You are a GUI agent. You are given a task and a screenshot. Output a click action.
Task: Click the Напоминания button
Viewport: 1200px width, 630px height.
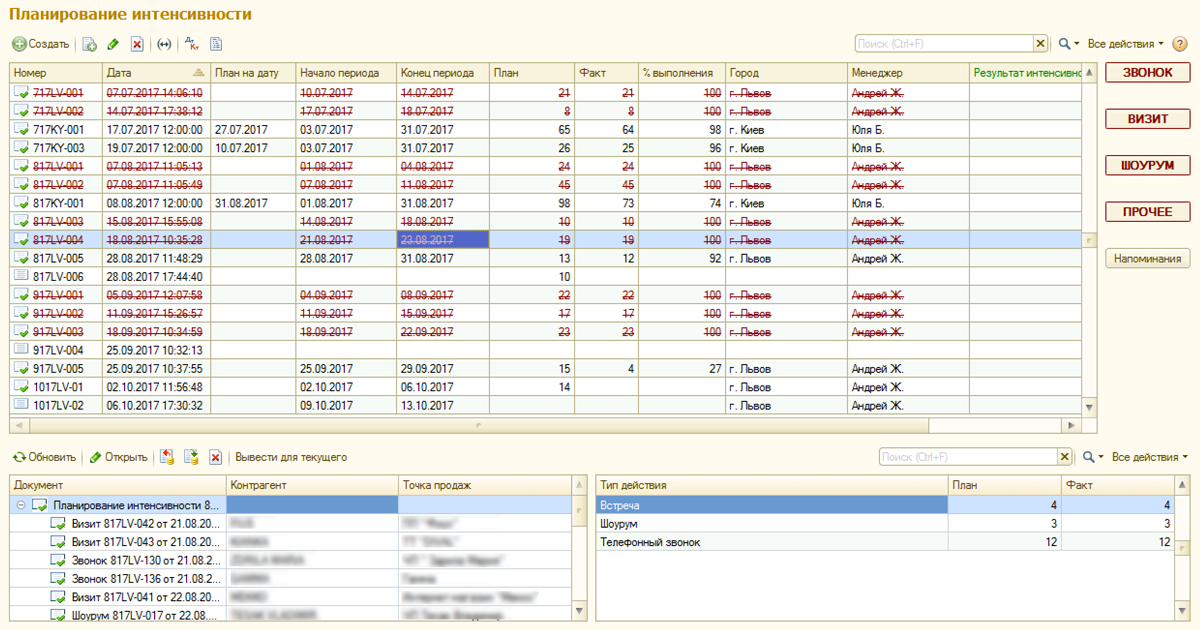(x=1146, y=259)
